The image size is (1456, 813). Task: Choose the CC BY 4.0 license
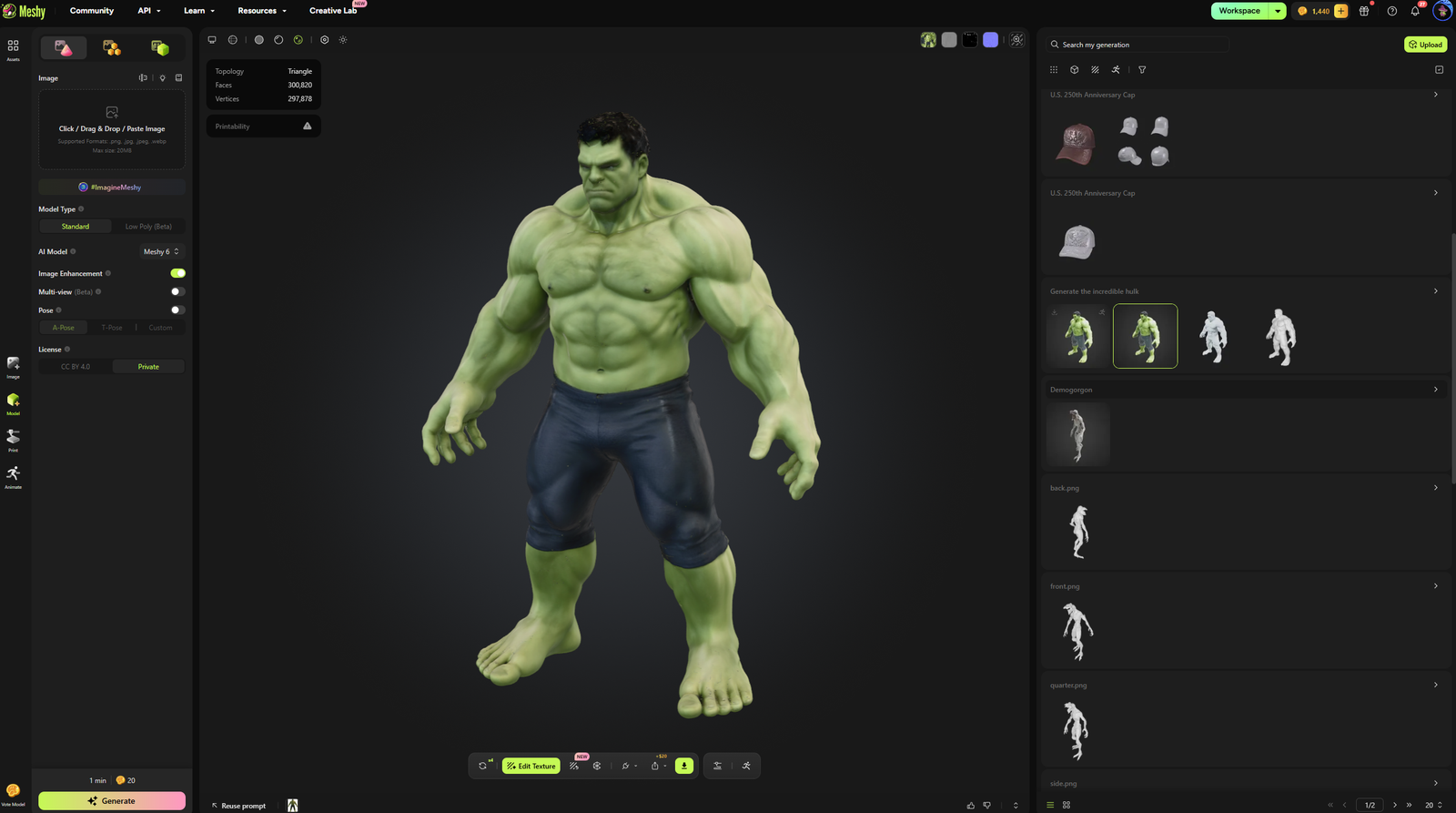(x=76, y=366)
